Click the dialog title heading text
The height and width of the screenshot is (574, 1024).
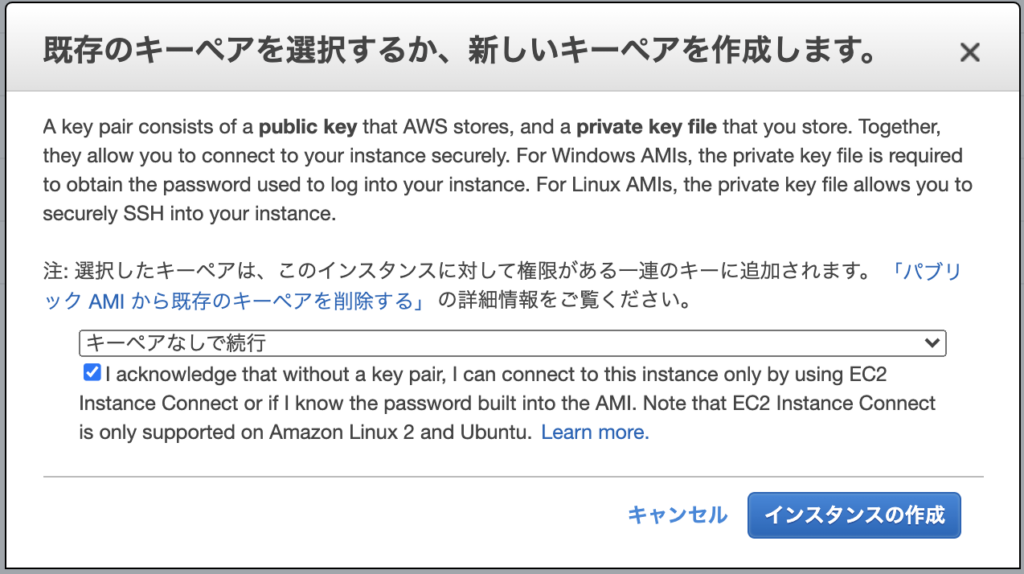(x=460, y=51)
